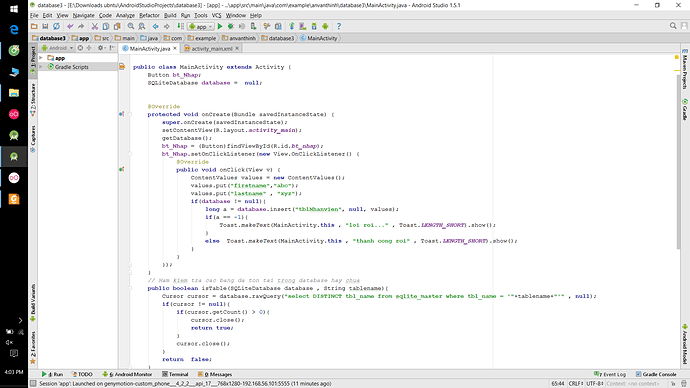Open the app run configuration dropdown
Viewport: 690px width, 388px height.
coord(201,26)
